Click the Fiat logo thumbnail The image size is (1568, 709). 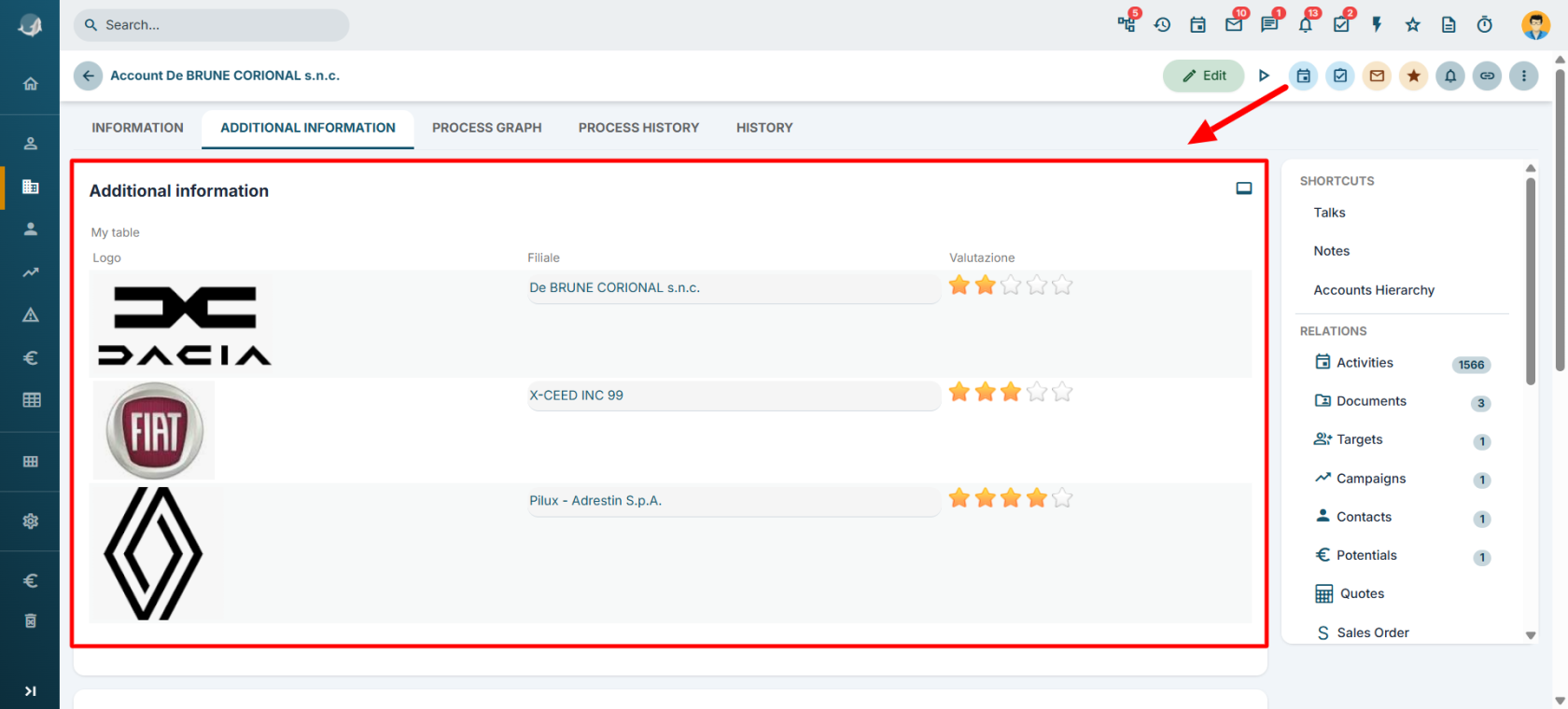coord(154,430)
